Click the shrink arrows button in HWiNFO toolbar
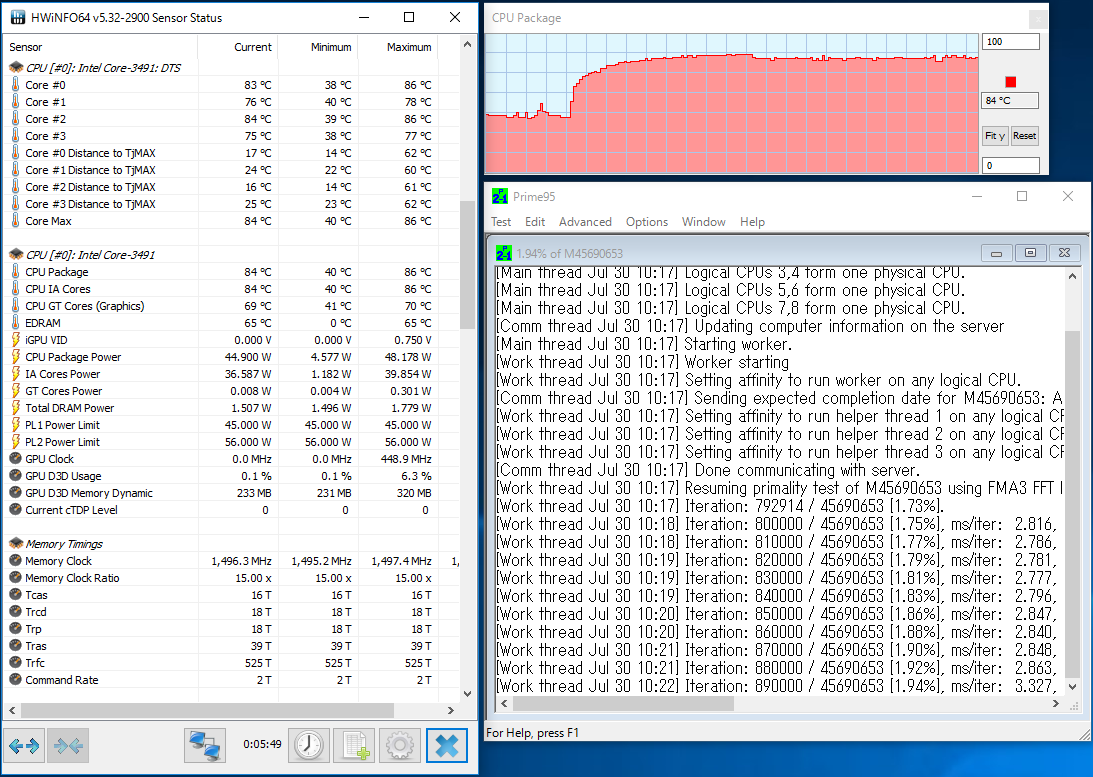The image size is (1093, 777). click(x=68, y=746)
